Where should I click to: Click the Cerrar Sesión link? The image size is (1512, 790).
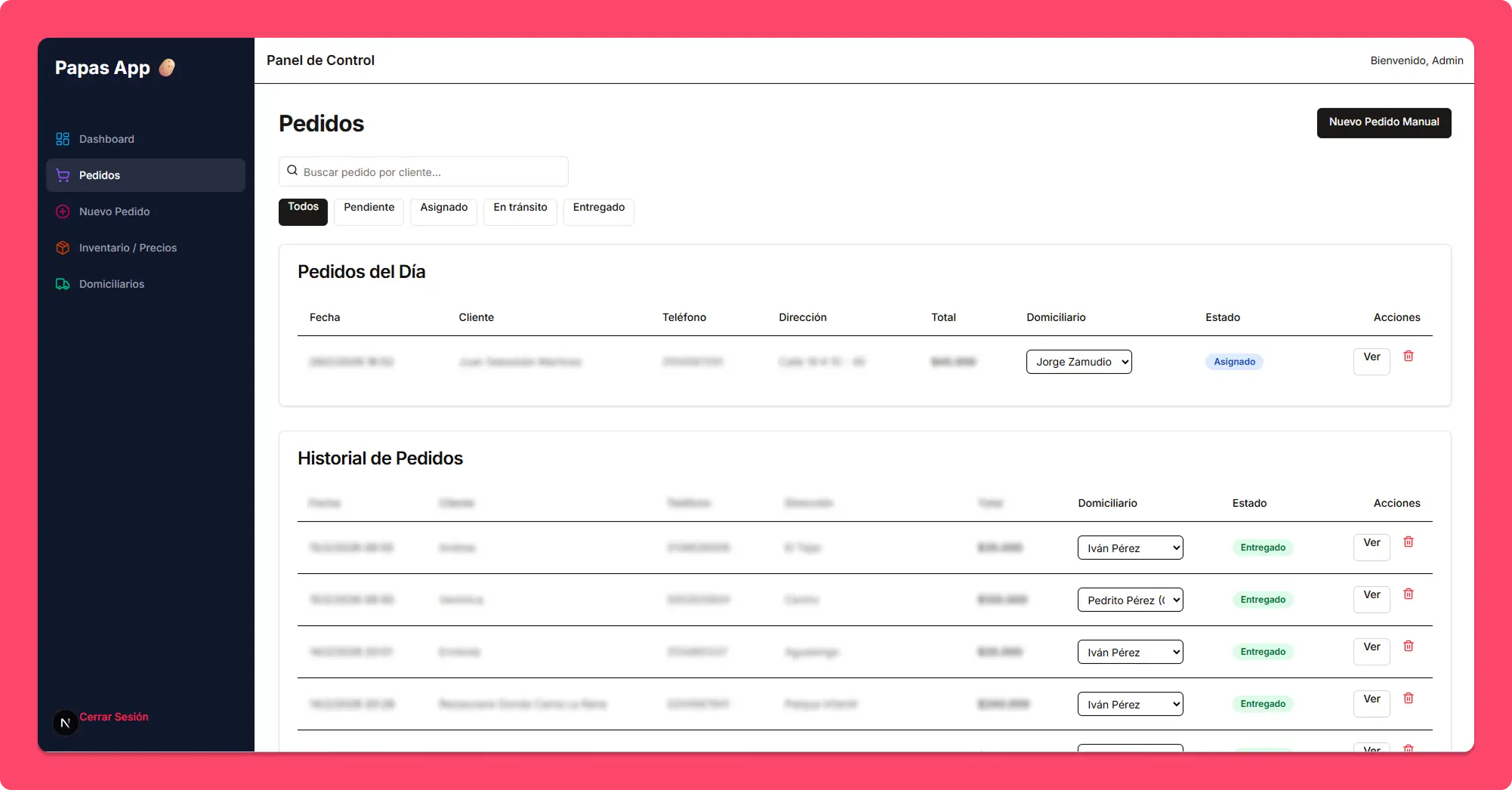pos(114,716)
